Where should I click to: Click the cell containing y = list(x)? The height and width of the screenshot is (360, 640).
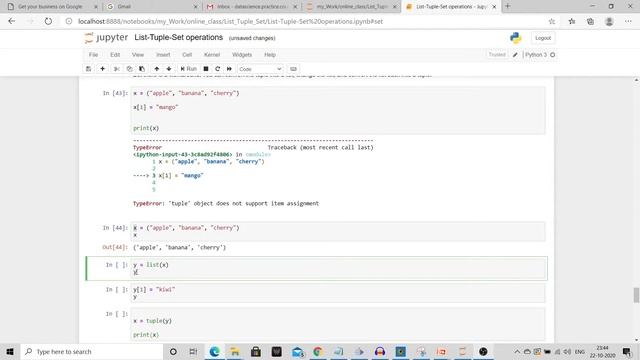[x=338, y=268]
